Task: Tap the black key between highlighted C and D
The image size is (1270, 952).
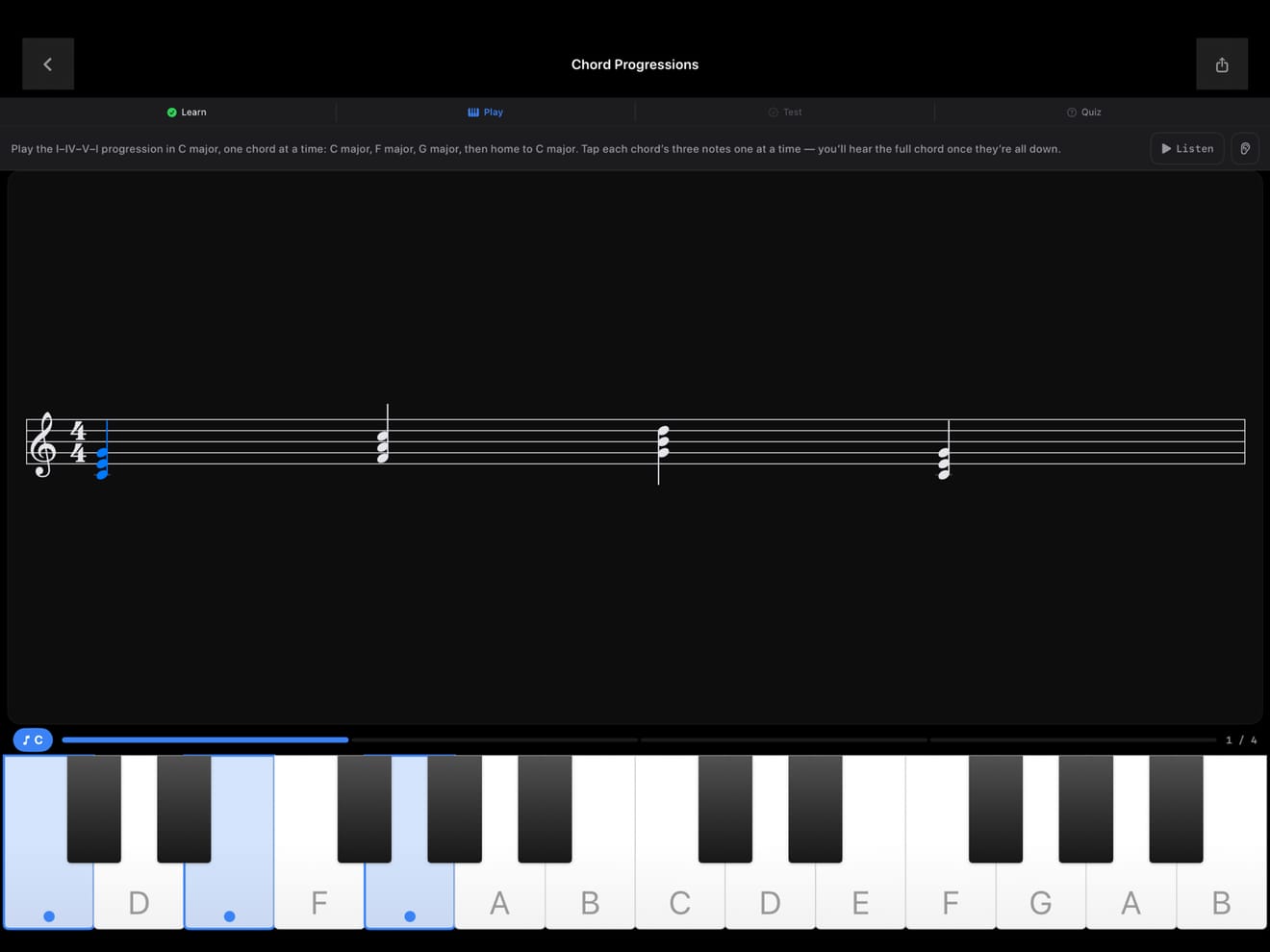Action: click(x=94, y=809)
